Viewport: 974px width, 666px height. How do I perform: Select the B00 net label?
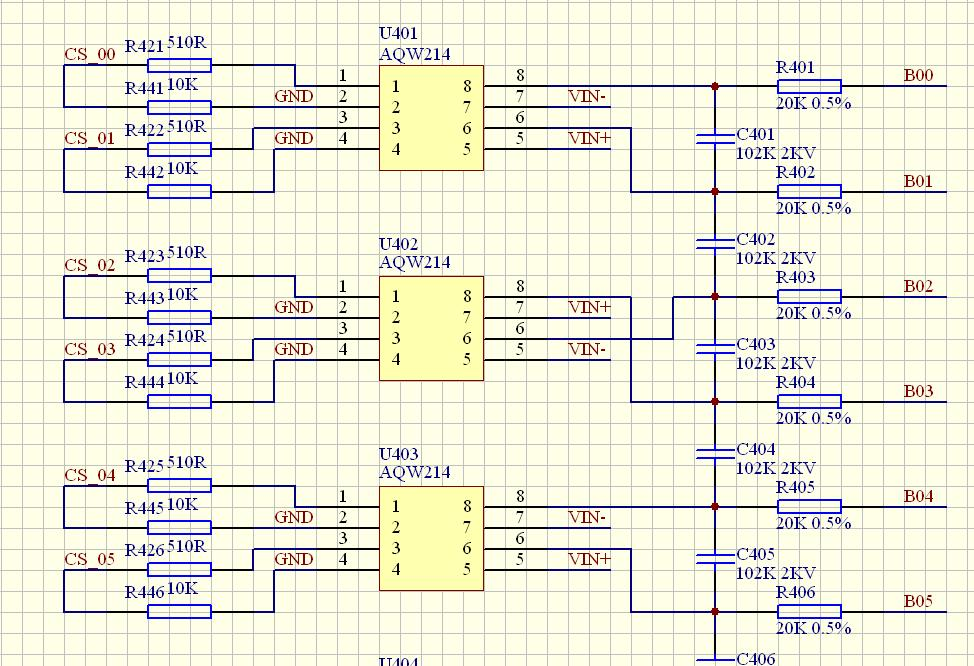[918, 76]
